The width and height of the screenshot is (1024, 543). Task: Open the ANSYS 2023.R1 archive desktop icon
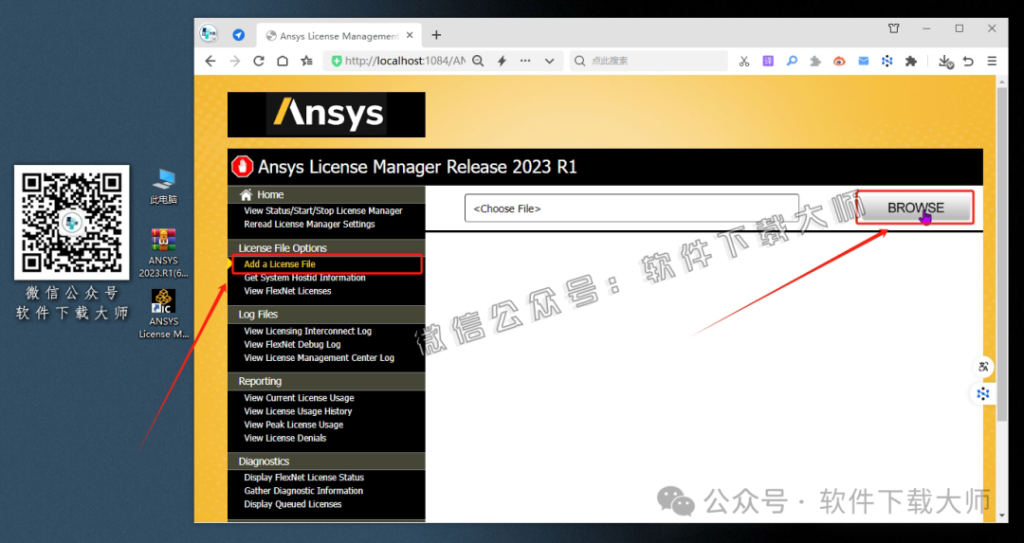coord(163,253)
